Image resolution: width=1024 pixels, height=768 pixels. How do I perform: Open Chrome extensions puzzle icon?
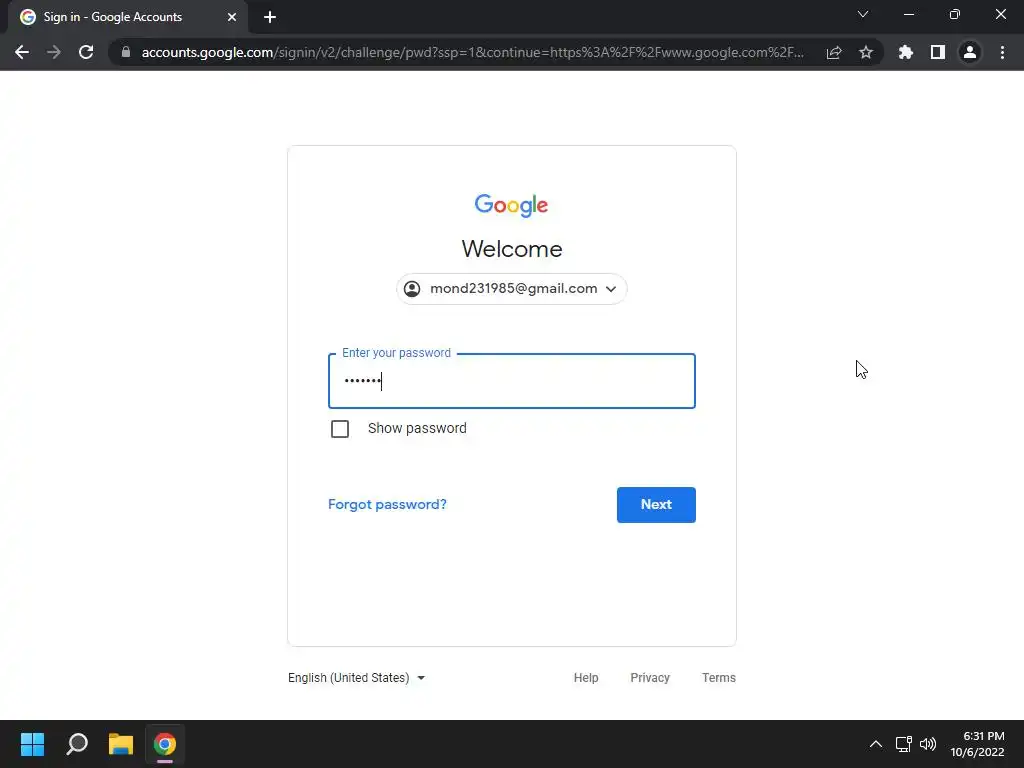coord(906,52)
